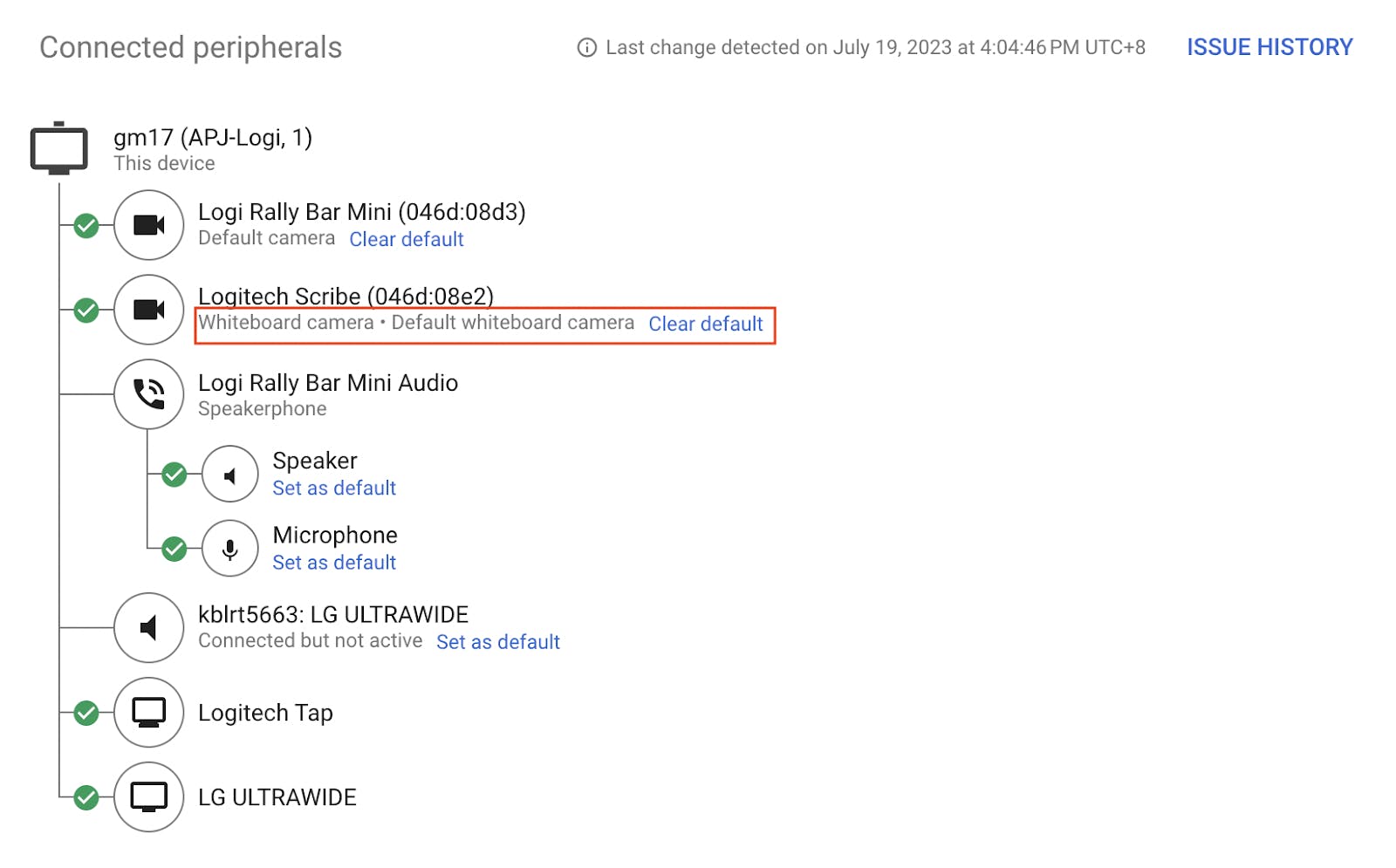
Task: Set Microphone as default
Action: tap(334, 563)
